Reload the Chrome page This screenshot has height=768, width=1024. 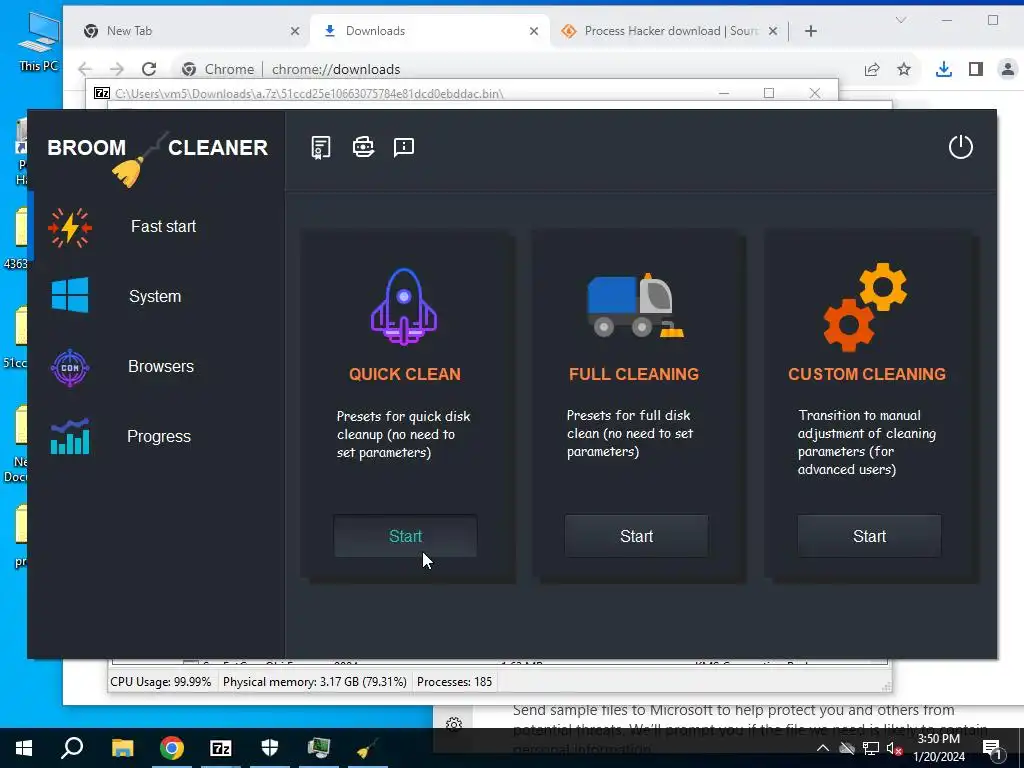(149, 69)
